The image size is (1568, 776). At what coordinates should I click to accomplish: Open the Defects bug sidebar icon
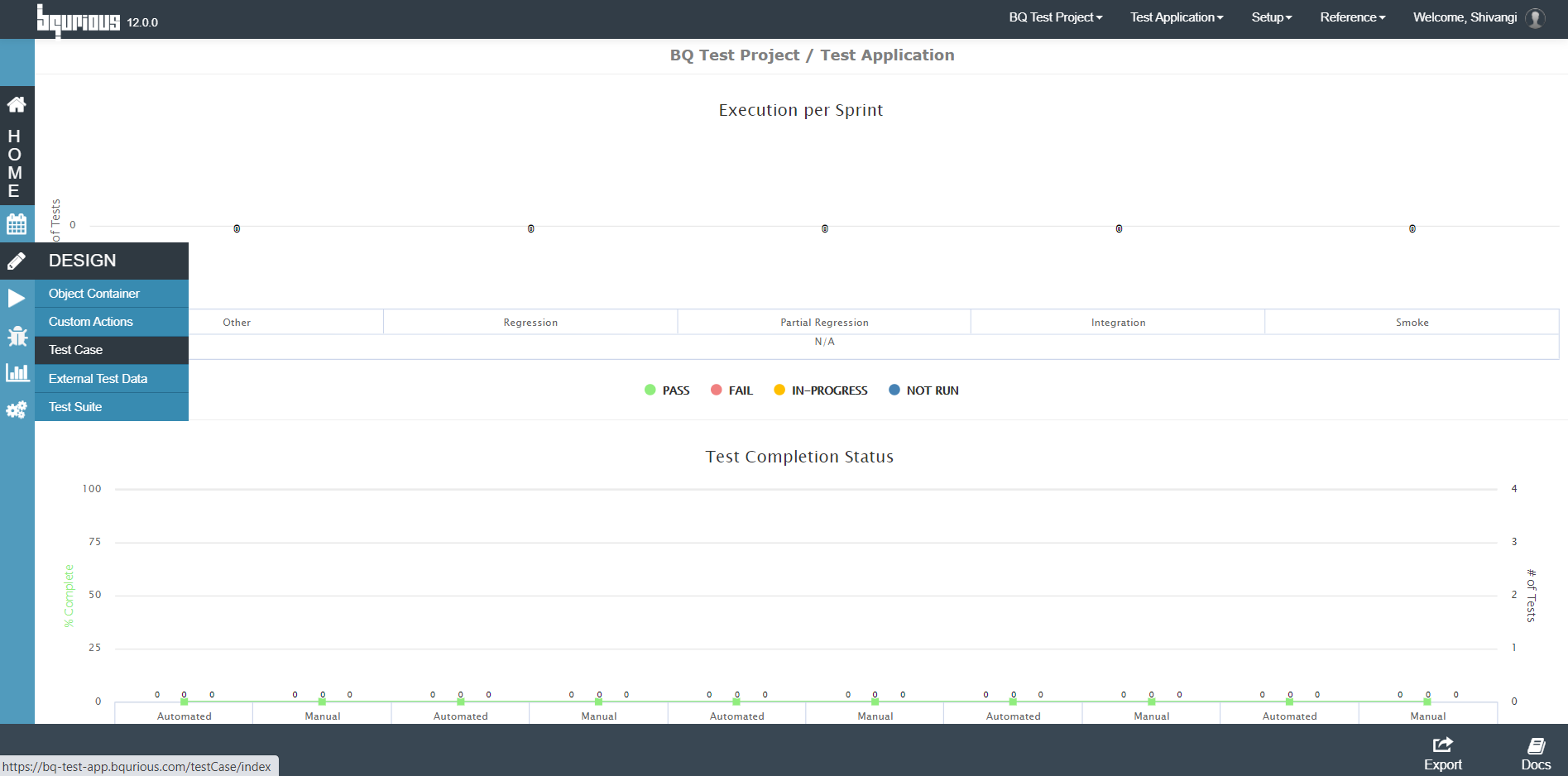click(17, 336)
